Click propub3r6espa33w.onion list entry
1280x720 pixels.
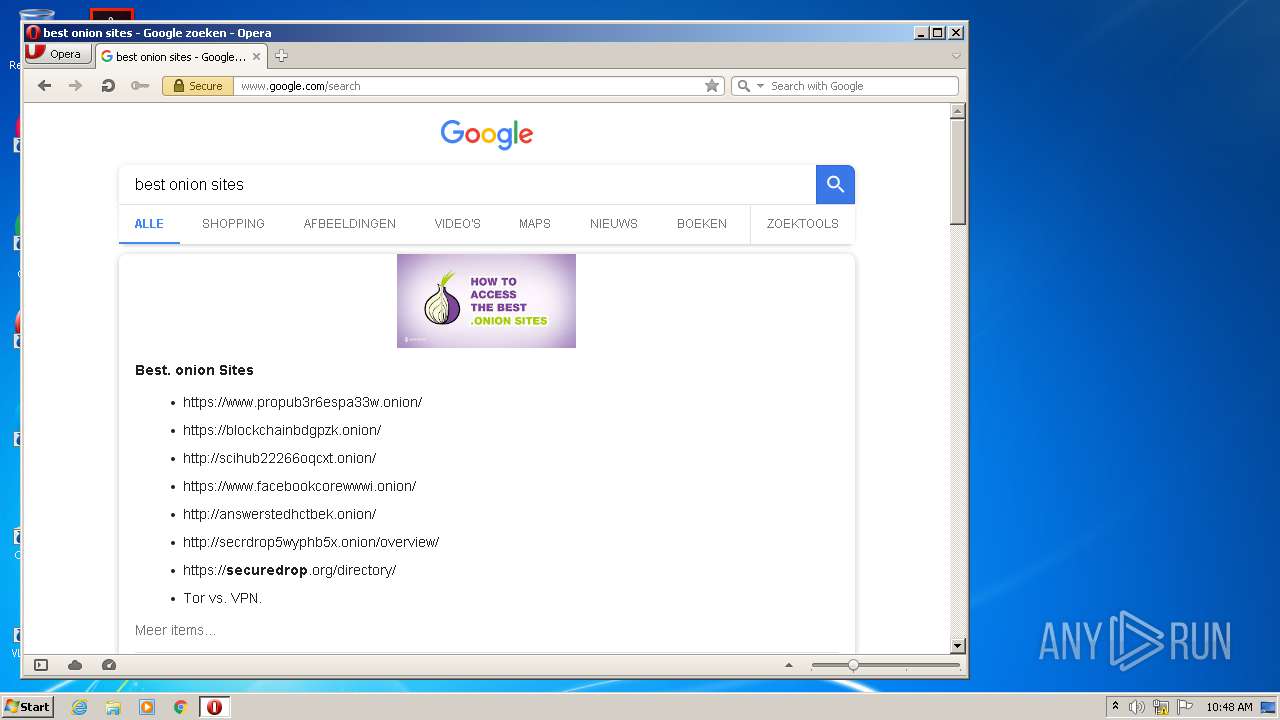click(302, 402)
